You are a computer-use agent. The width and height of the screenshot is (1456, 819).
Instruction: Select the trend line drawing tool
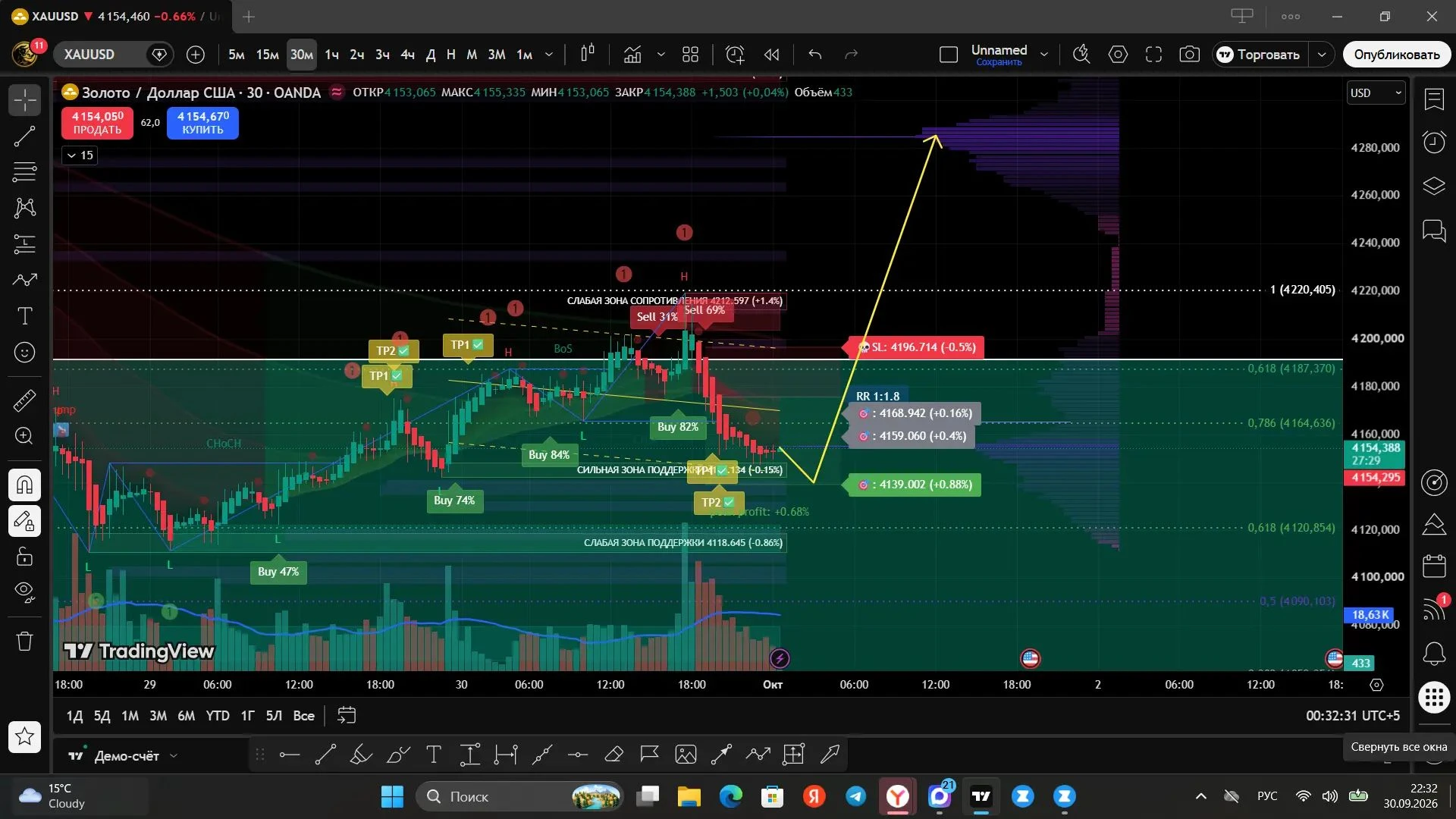point(24,136)
